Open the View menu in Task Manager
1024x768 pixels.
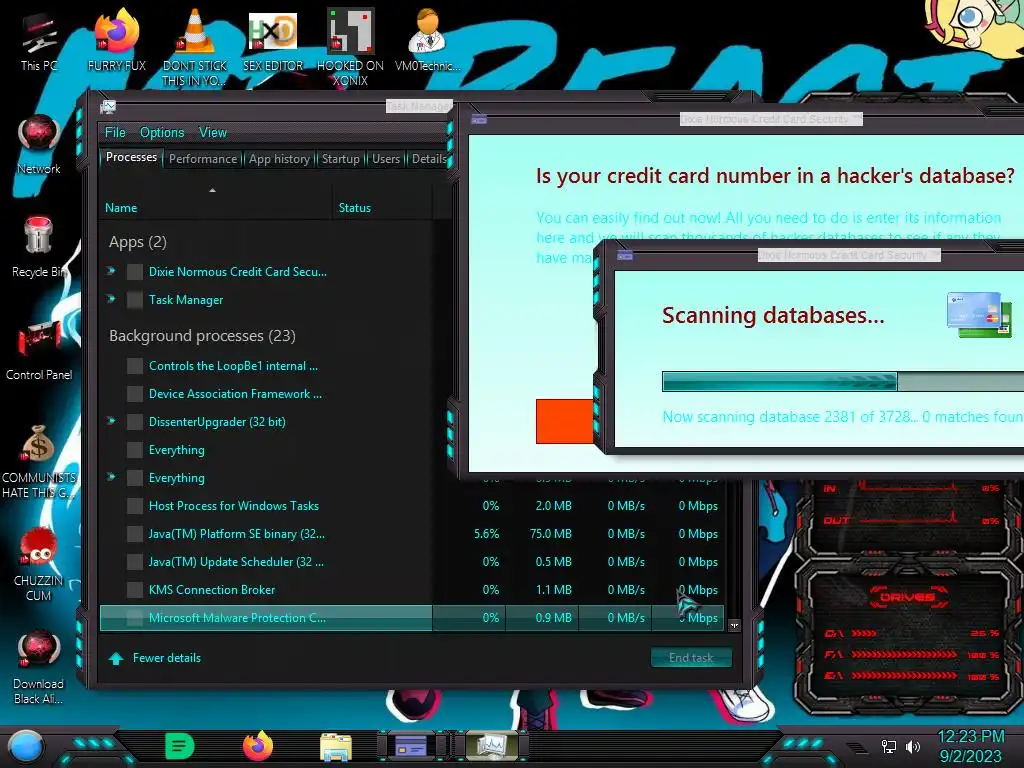point(212,133)
